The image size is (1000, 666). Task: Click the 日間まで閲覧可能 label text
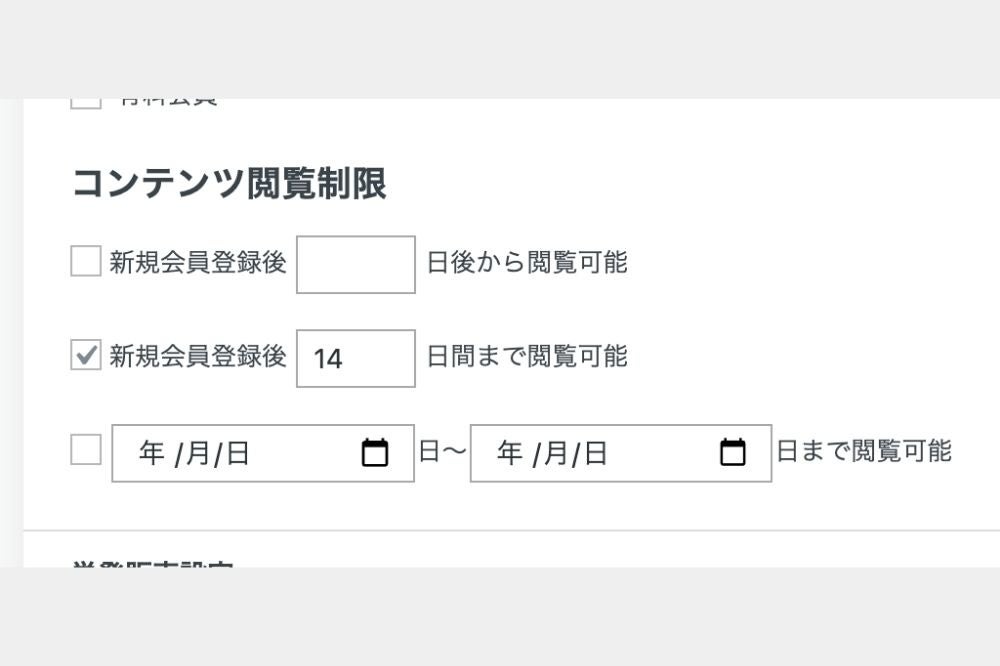(x=525, y=358)
